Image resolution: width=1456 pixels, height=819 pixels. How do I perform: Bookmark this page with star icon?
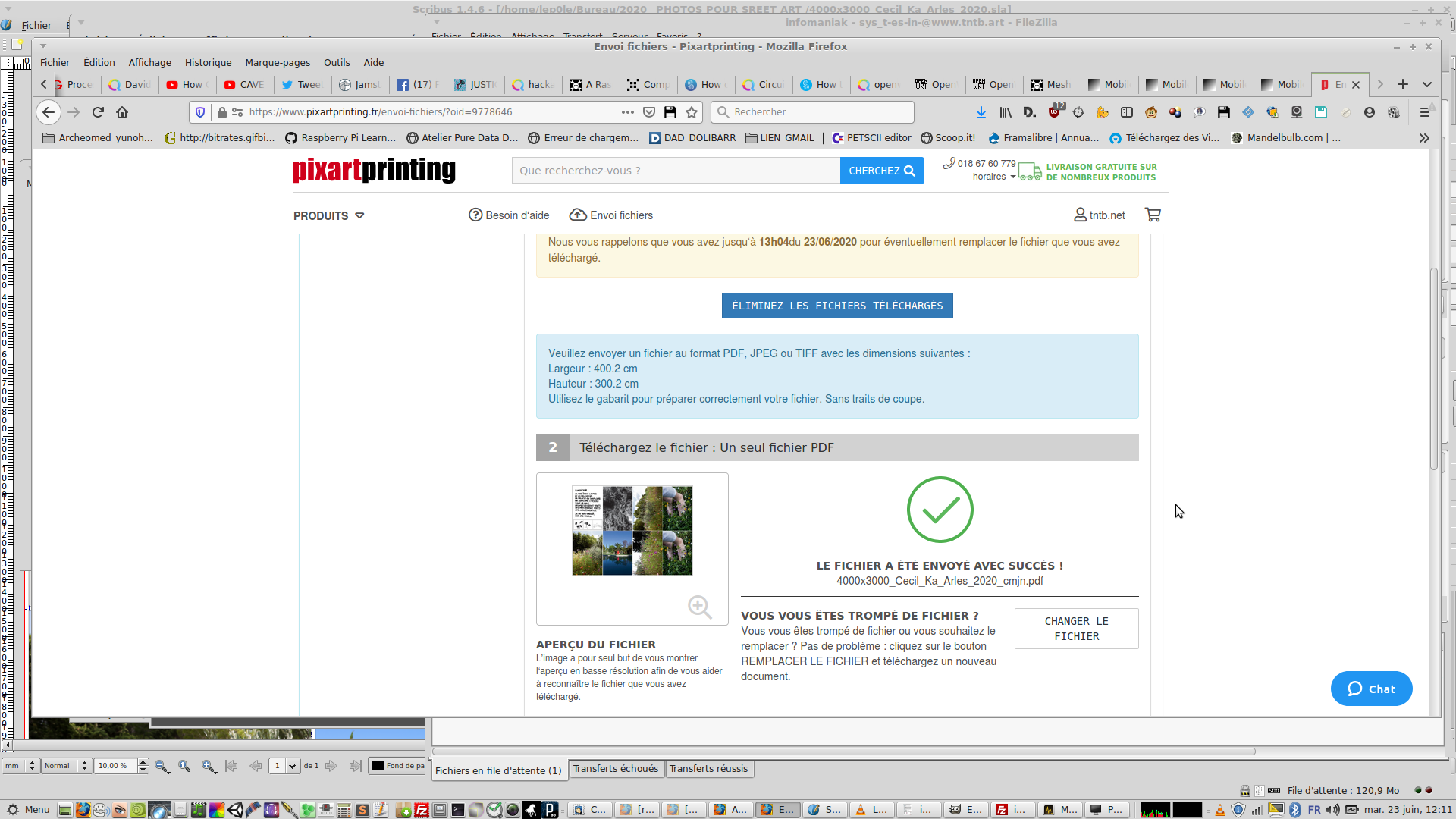coord(692,112)
